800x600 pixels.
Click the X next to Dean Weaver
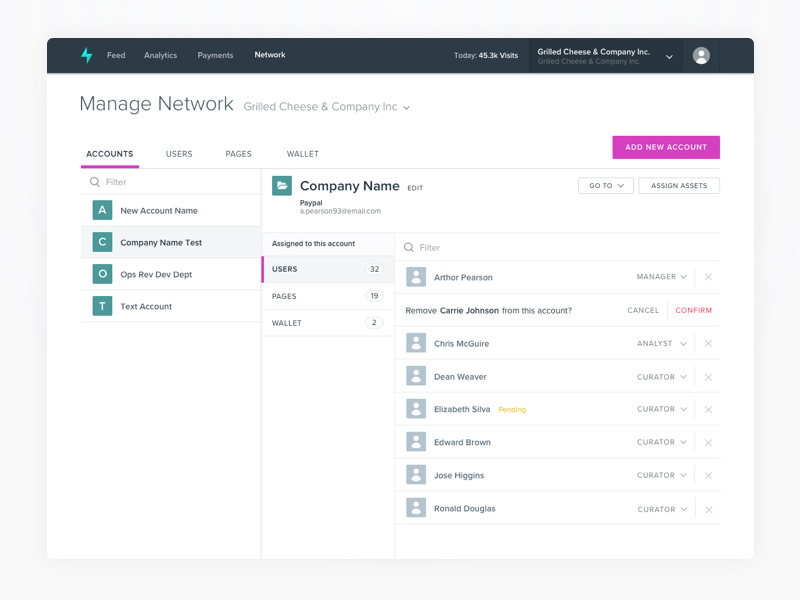tap(708, 376)
